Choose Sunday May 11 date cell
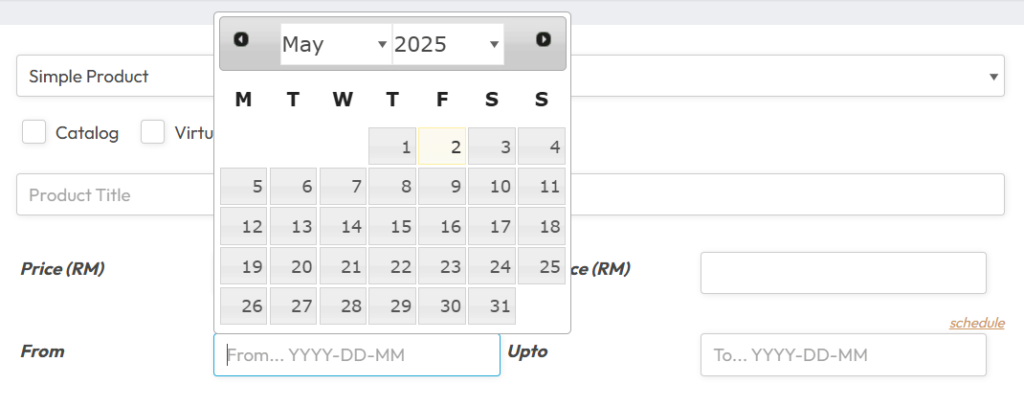 (542, 187)
